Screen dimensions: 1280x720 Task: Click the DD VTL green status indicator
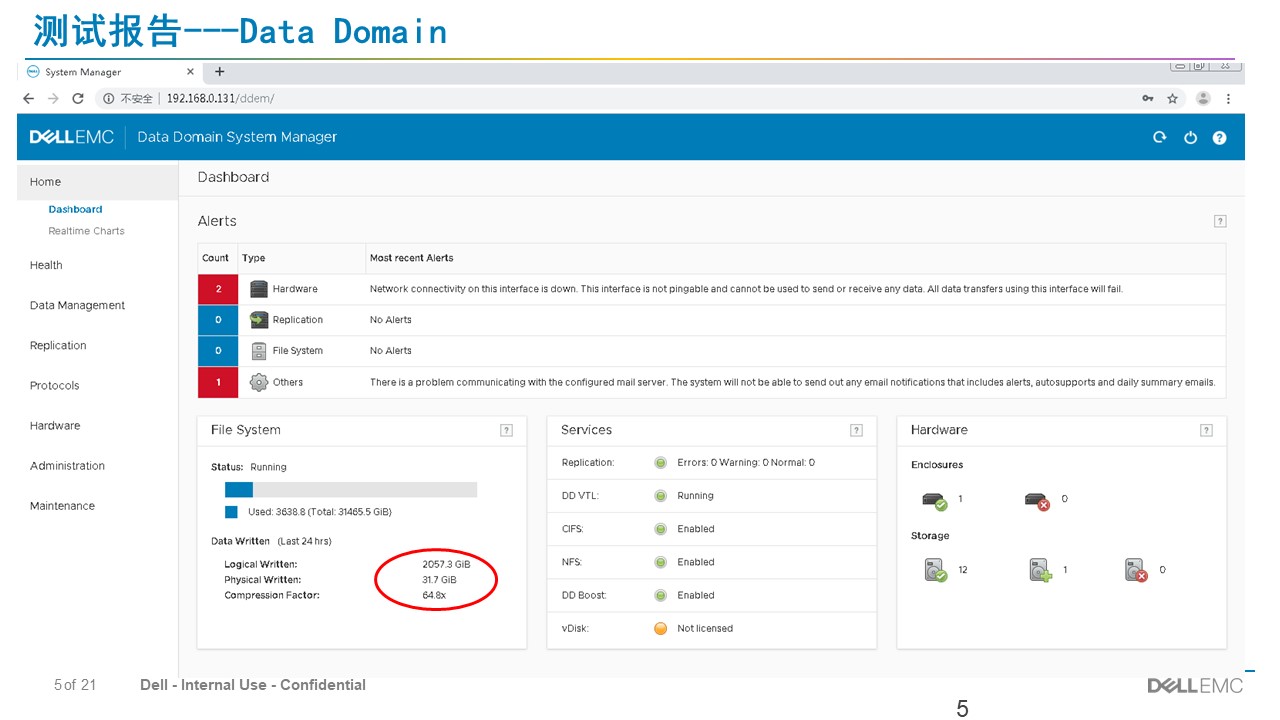660,496
